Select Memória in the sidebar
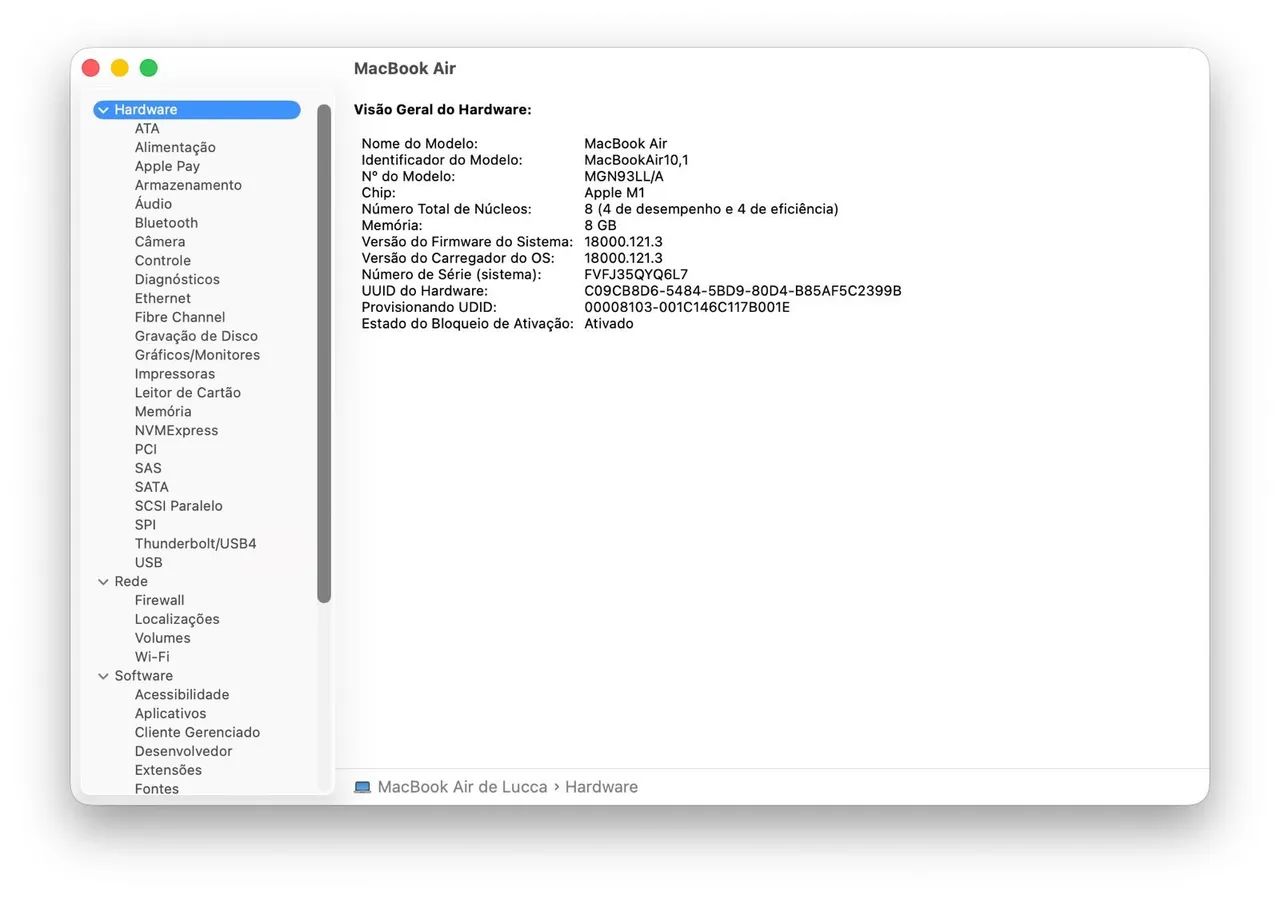This screenshot has height=898, width=1280. click(x=163, y=412)
